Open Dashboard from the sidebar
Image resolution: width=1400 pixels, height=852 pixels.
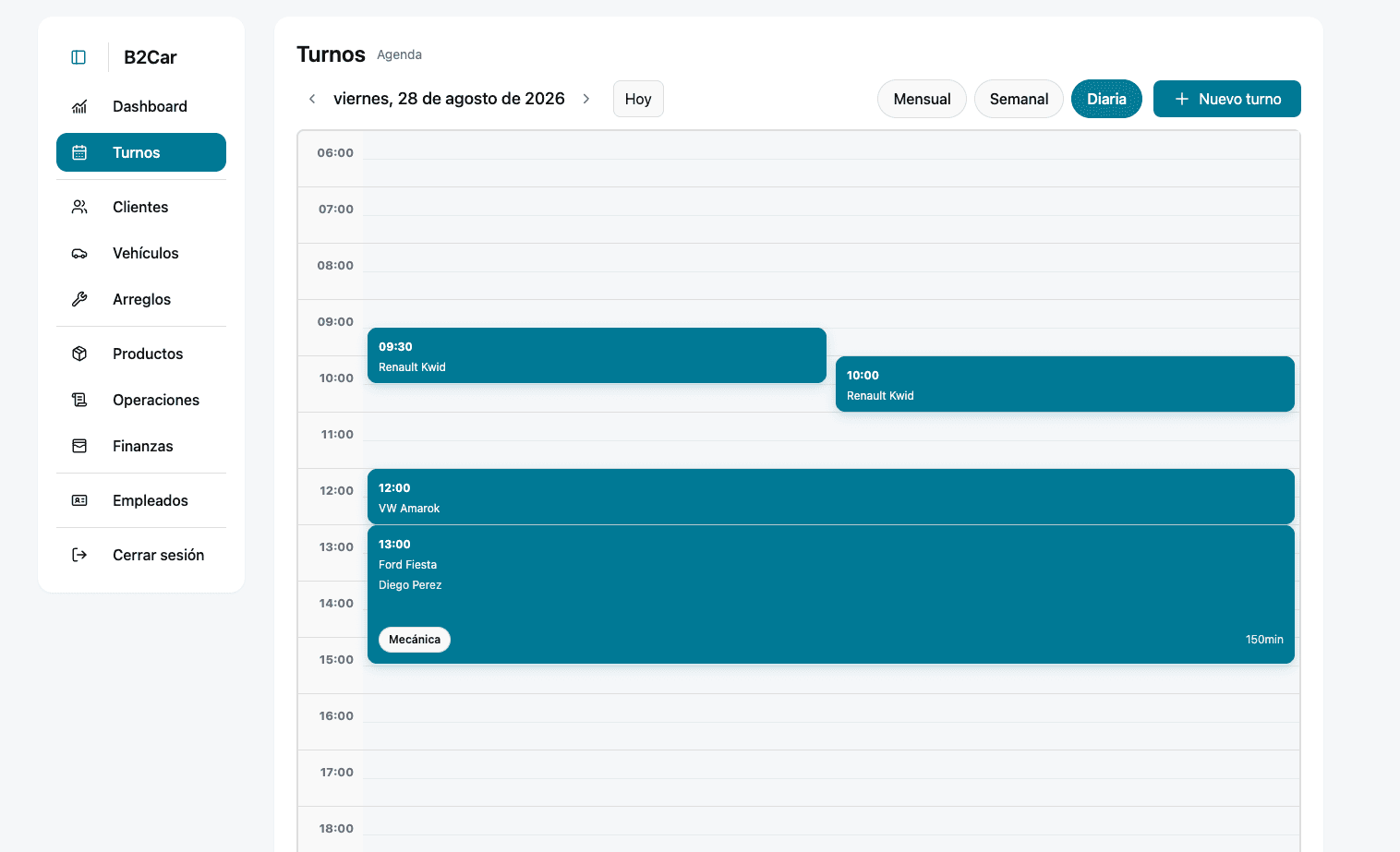(141, 106)
